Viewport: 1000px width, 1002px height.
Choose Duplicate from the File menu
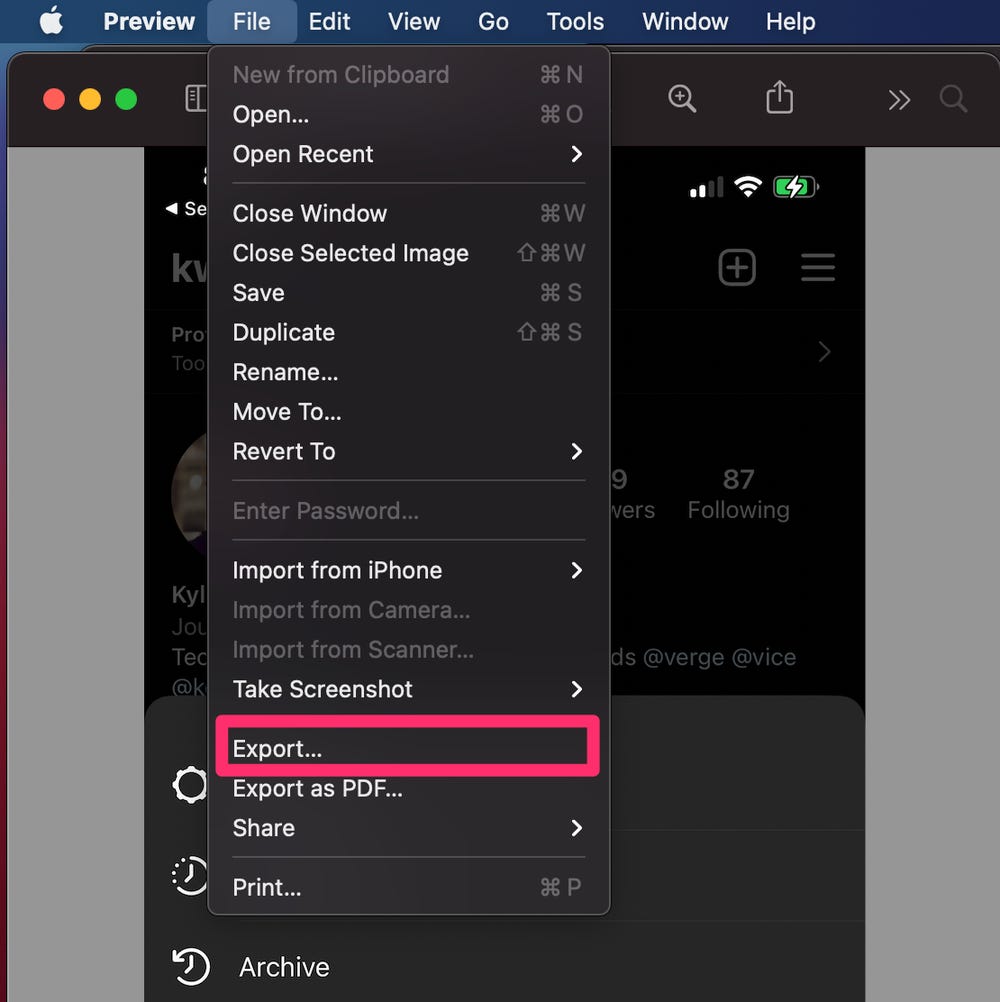(x=408, y=332)
